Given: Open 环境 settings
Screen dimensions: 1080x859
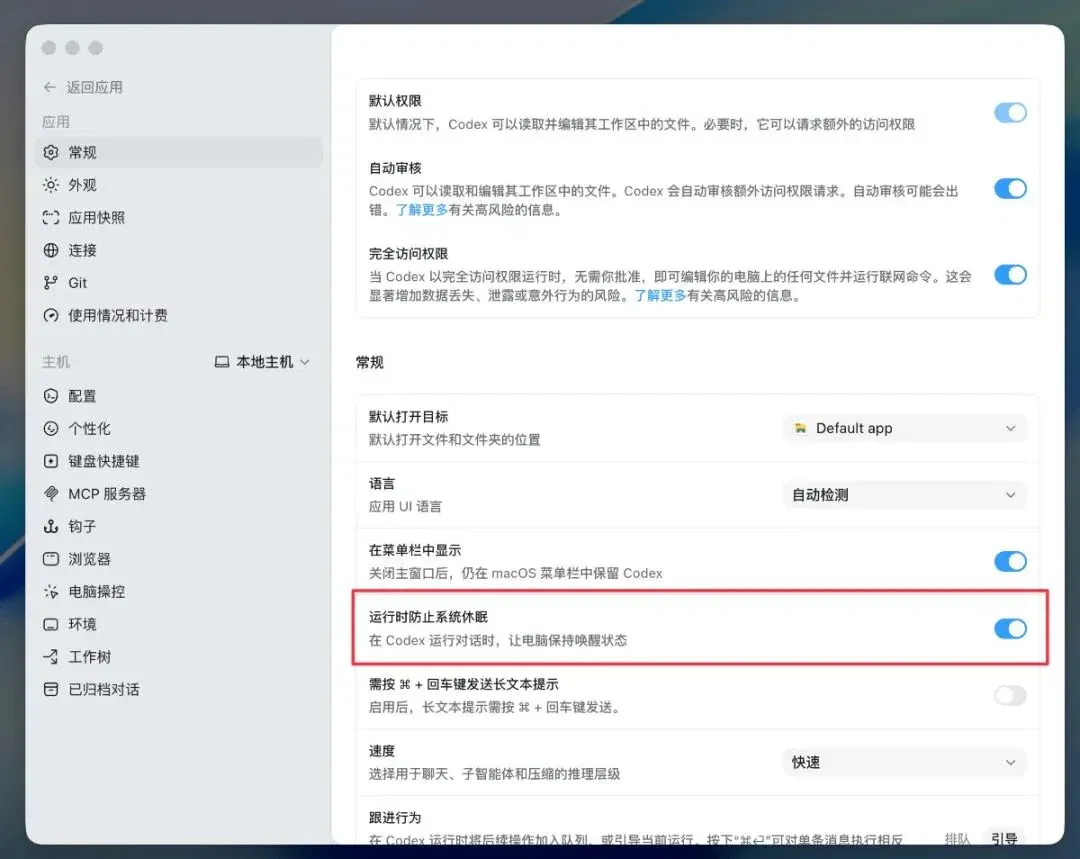Looking at the screenshot, I should [178, 624].
